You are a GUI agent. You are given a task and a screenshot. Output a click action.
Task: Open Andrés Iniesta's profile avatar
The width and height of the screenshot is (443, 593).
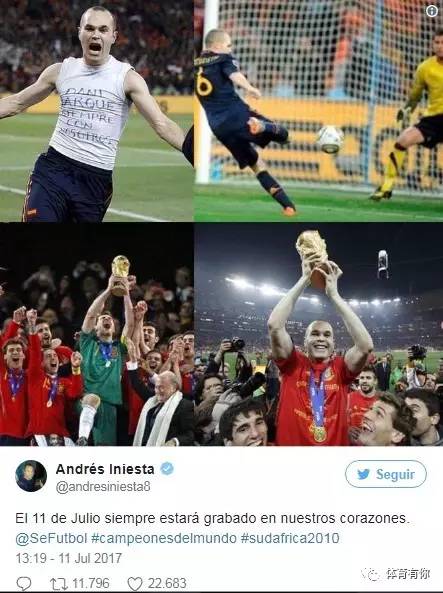[x=31, y=476]
